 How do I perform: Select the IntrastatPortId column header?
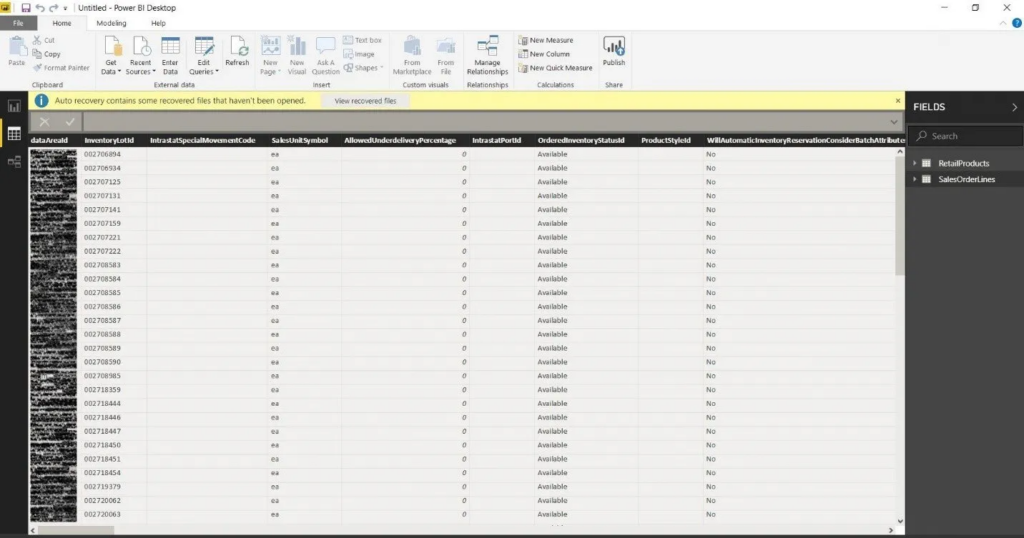coord(496,140)
